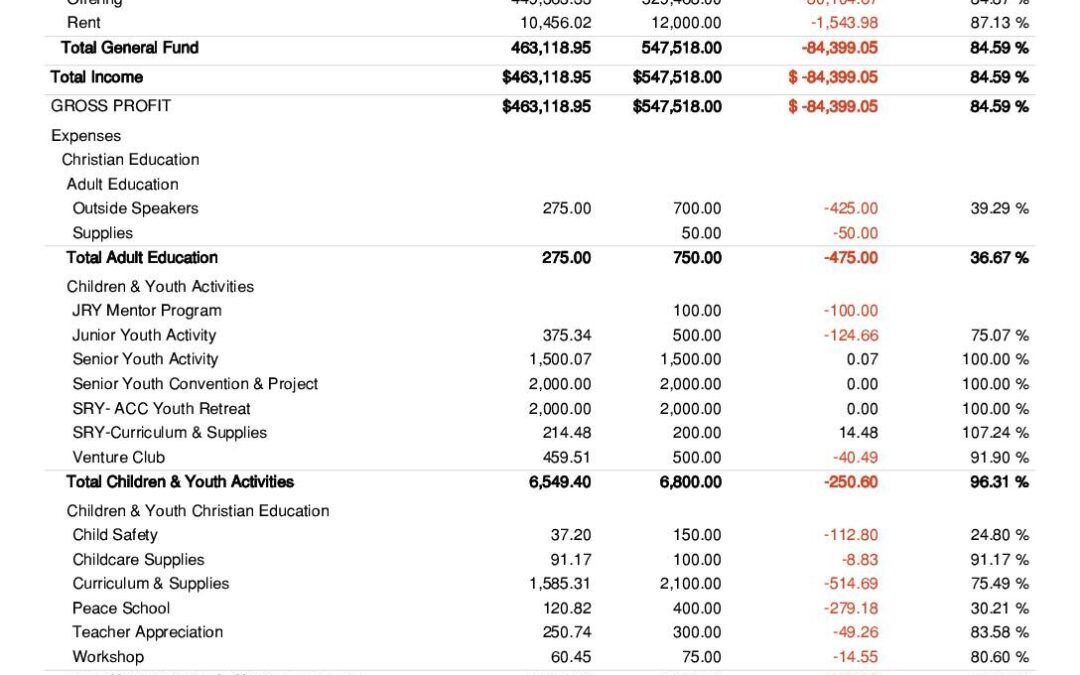Click Outside Speakers percentage 39.29 %
This screenshot has width=1080, height=675.
(999, 209)
